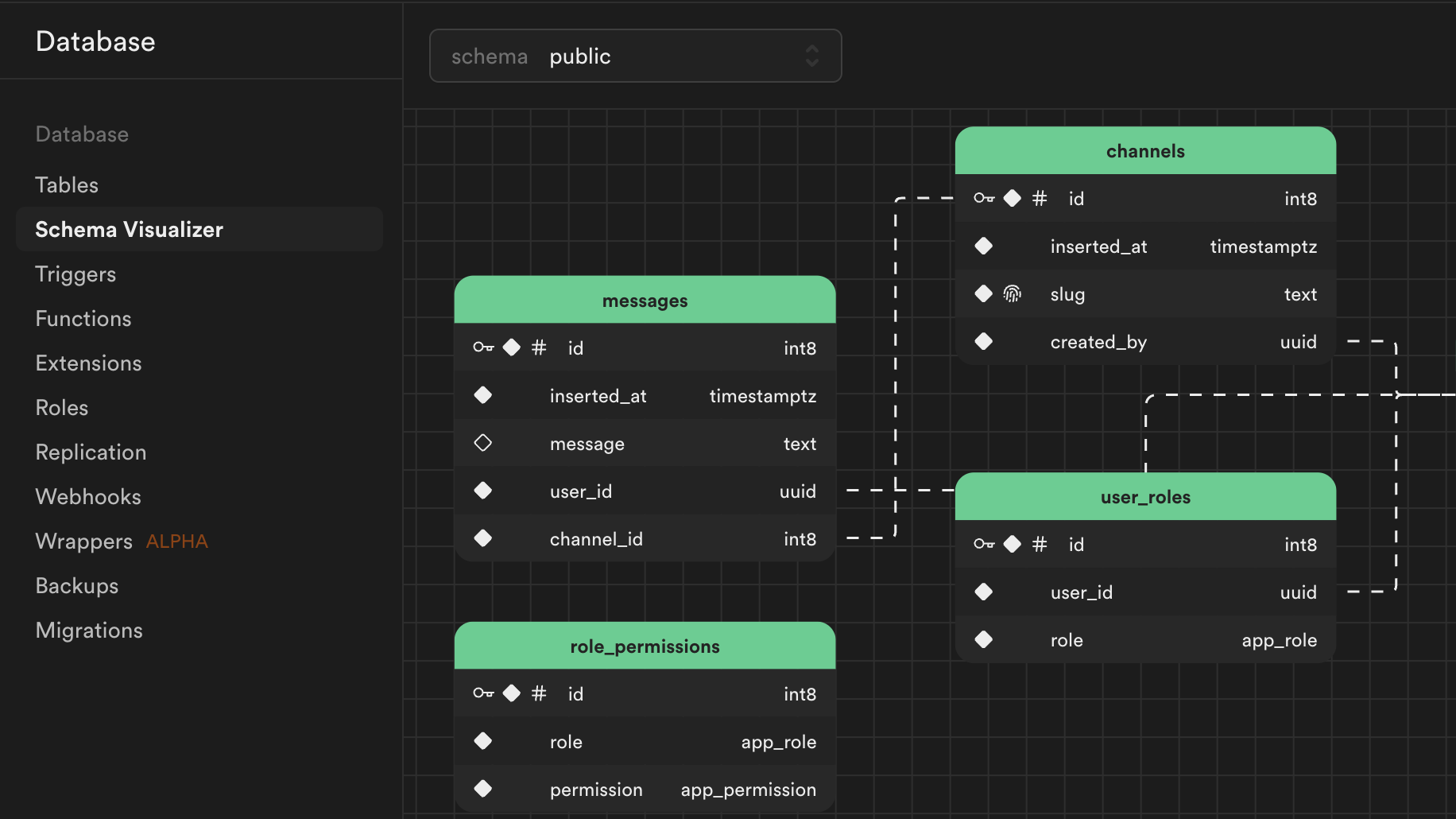Click diamond icon beside permission column
Viewport: 1456px width, 819px height.
483,789
